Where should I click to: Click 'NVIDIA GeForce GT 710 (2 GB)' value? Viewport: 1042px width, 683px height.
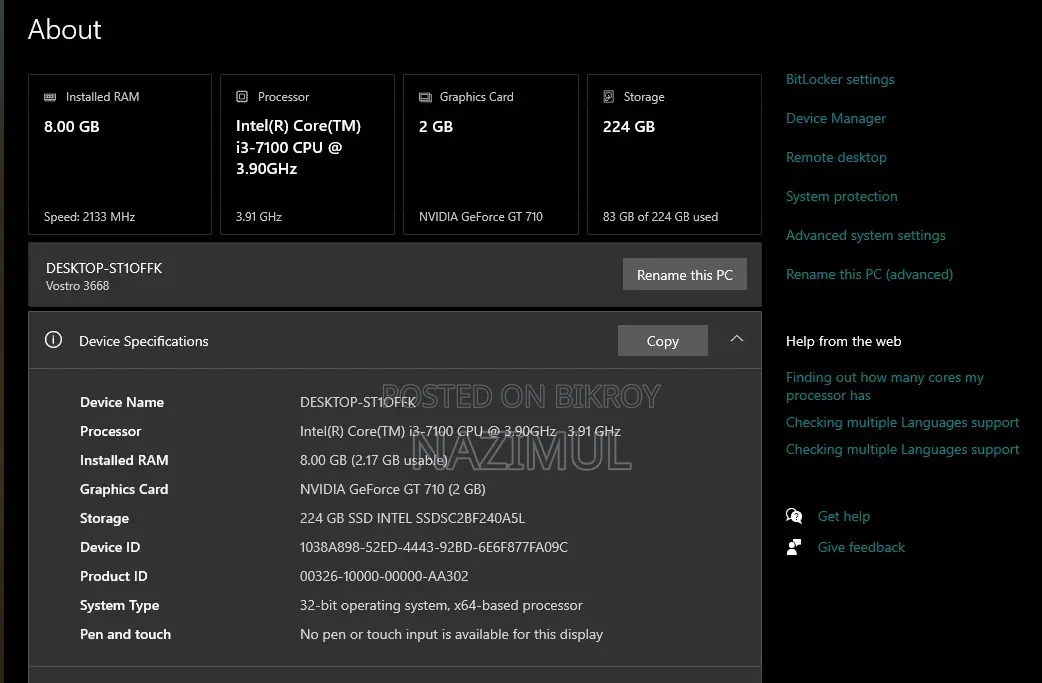click(393, 489)
